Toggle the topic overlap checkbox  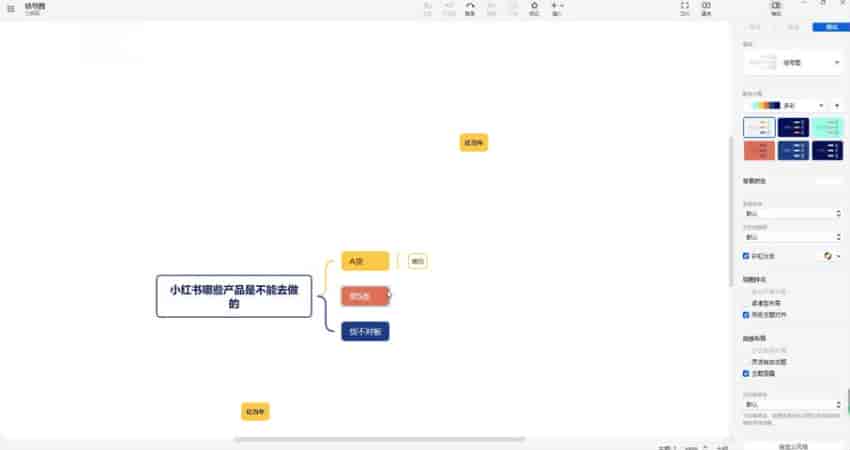[x=746, y=374]
